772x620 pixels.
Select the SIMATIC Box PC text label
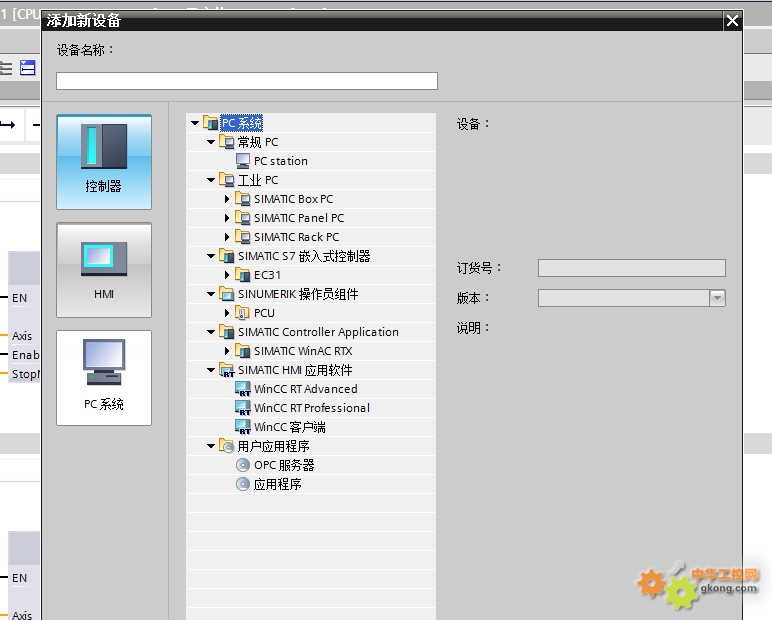pyautogui.click(x=293, y=199)
